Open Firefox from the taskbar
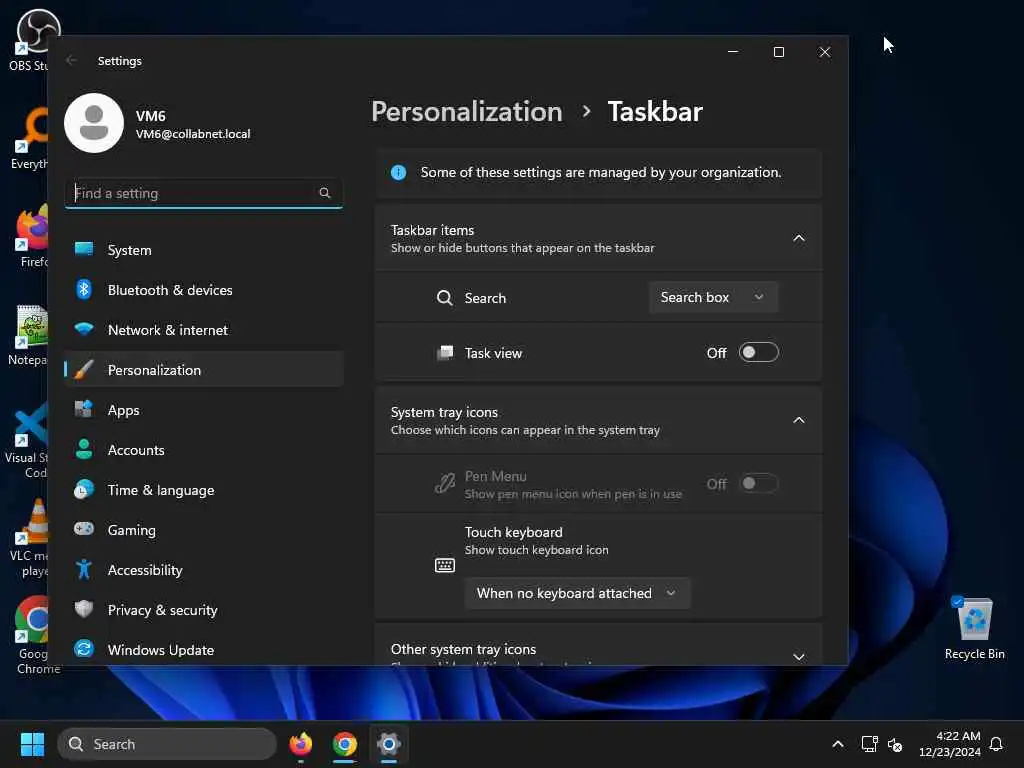 click(x=301, y=744)
